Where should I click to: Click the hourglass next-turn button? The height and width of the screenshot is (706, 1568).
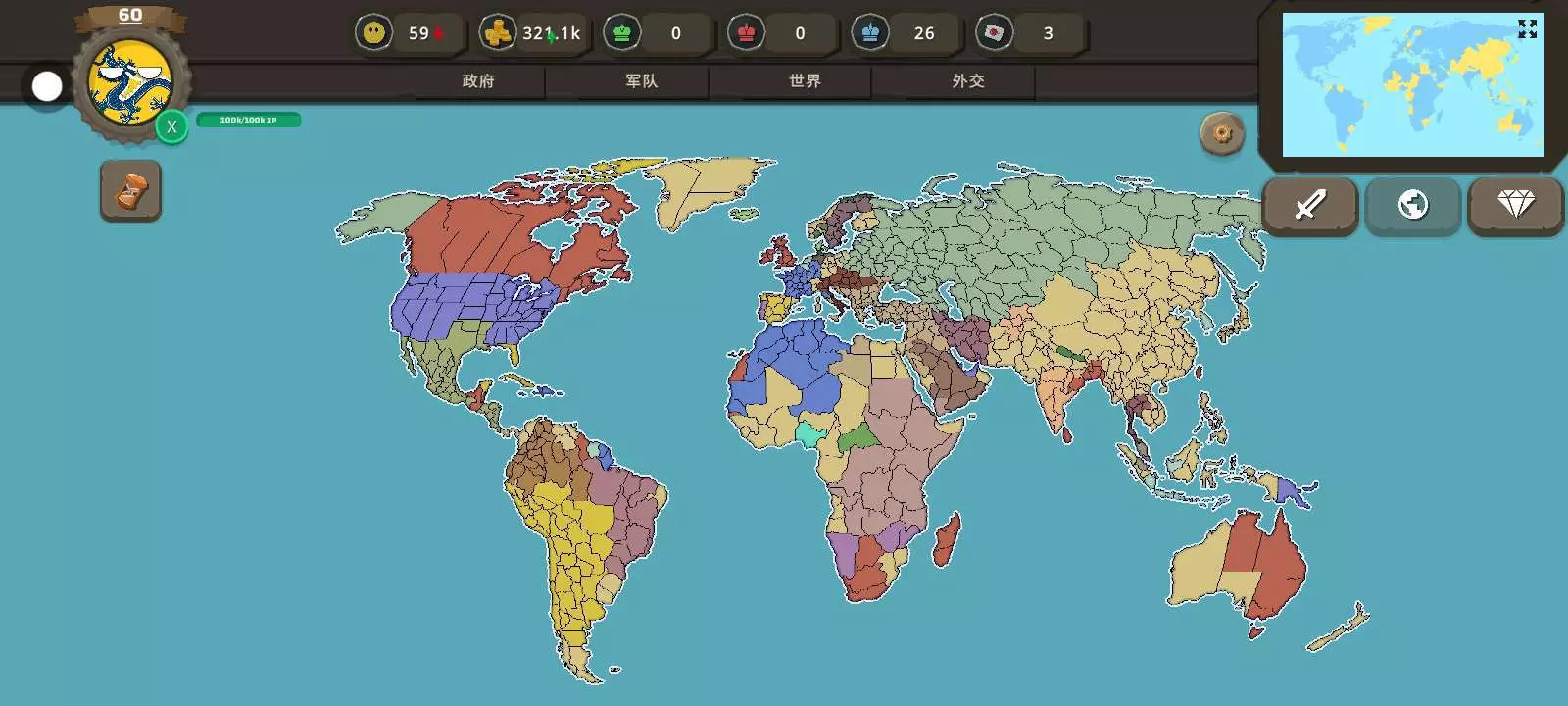click(x=130, y=191)
